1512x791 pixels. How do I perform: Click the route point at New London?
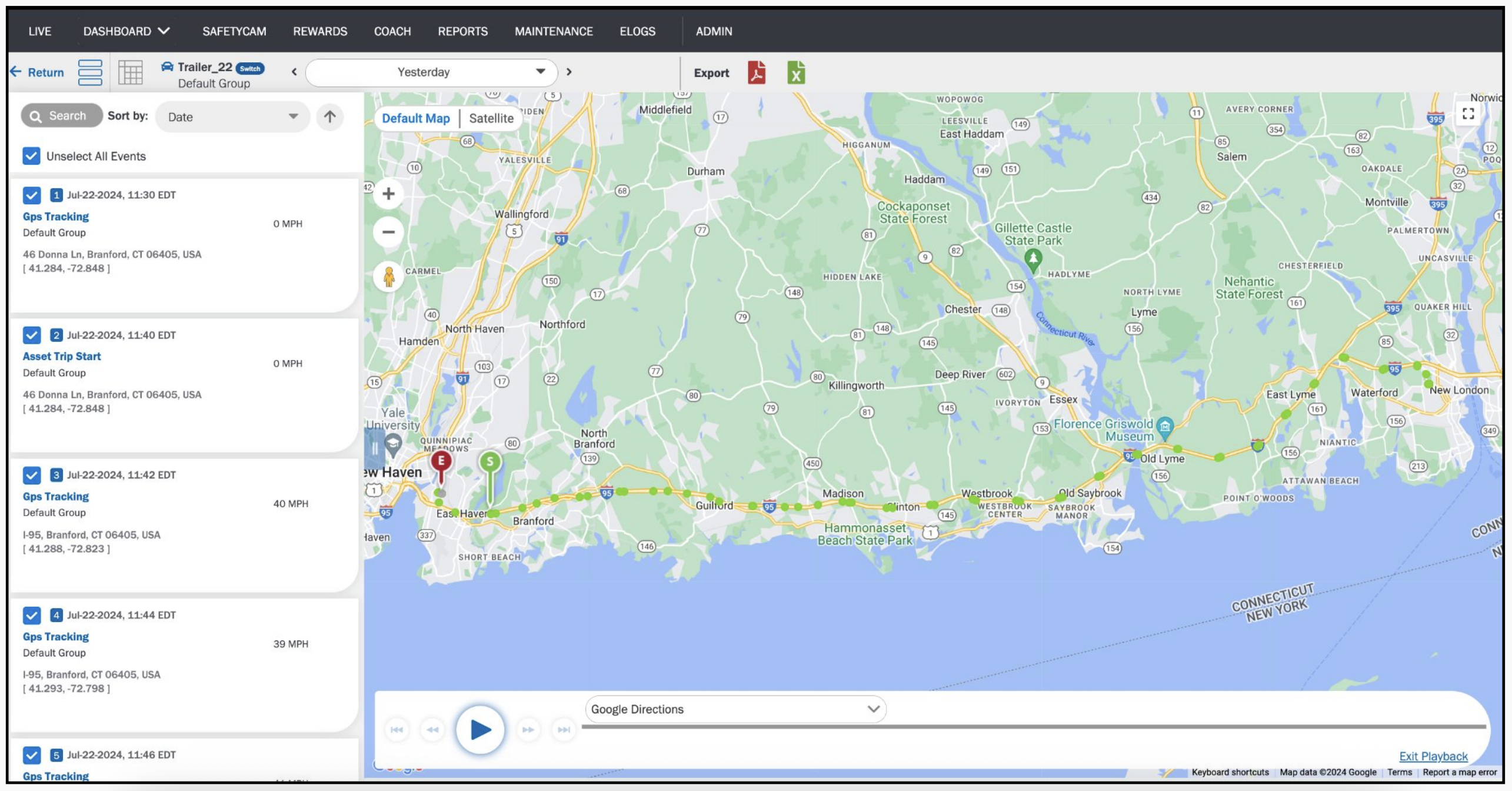[x=1428, y=383]
